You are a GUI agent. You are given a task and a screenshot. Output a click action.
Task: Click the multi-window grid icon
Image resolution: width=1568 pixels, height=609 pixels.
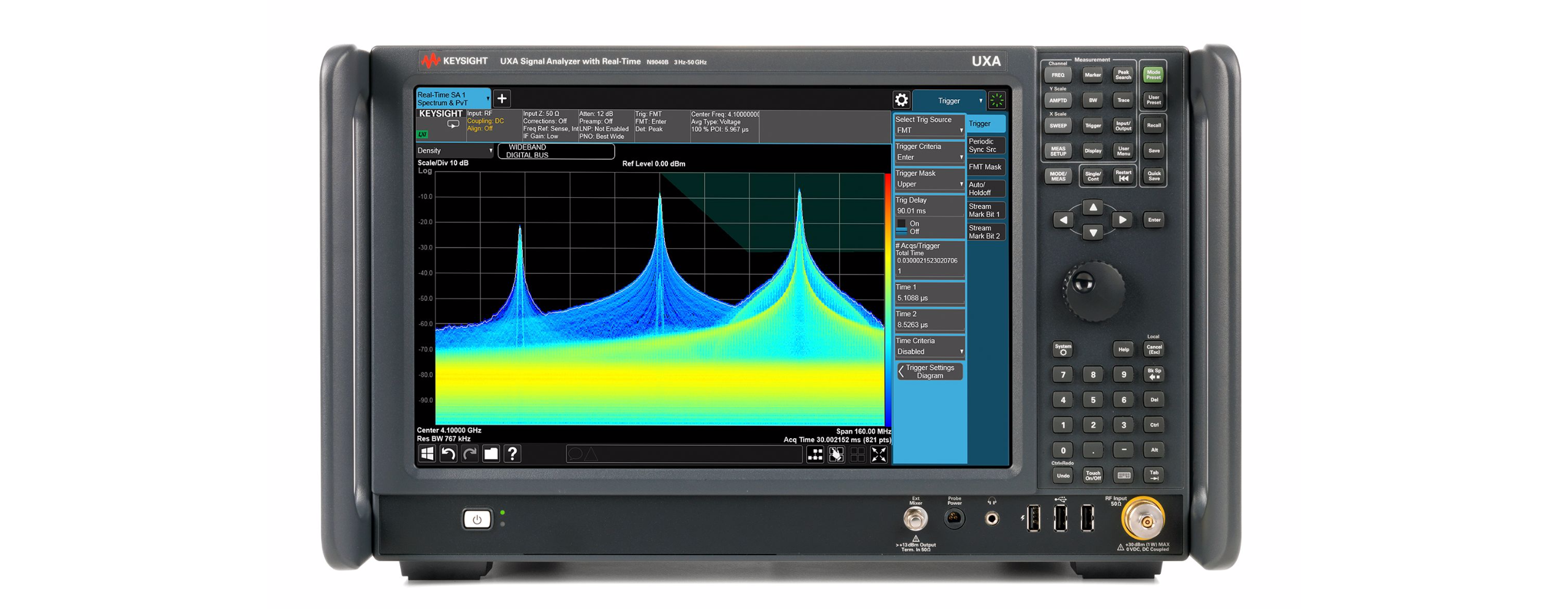pyautogui.click(x=857, y=454)
